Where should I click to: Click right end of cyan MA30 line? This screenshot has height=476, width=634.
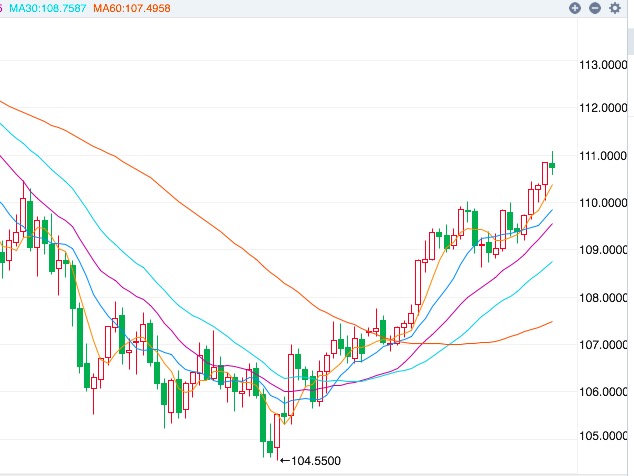click(x=551, y=262)
